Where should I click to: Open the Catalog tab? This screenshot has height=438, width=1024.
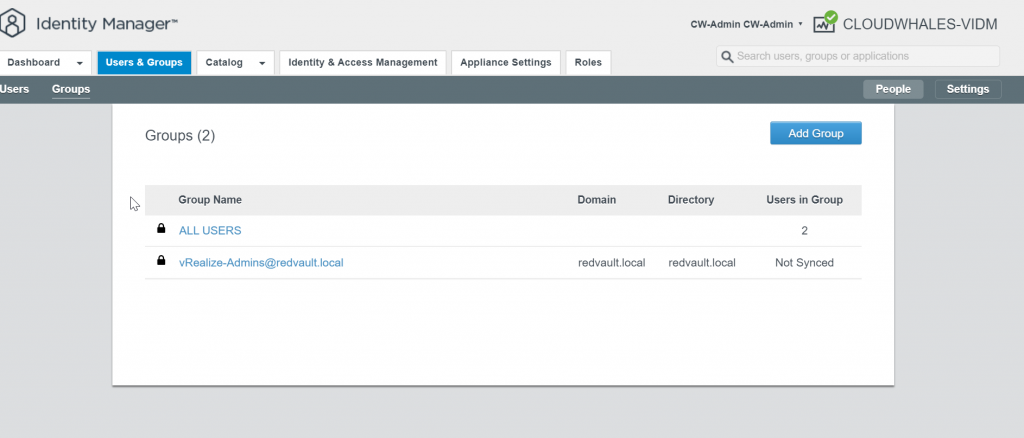click(224, 63)
